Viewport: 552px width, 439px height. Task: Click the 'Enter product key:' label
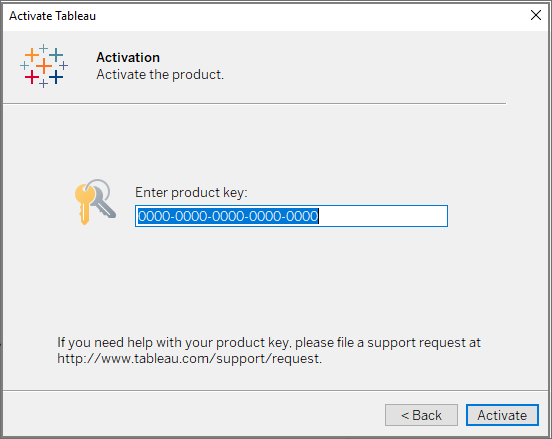pyautogui.click(x=191, y=193)
